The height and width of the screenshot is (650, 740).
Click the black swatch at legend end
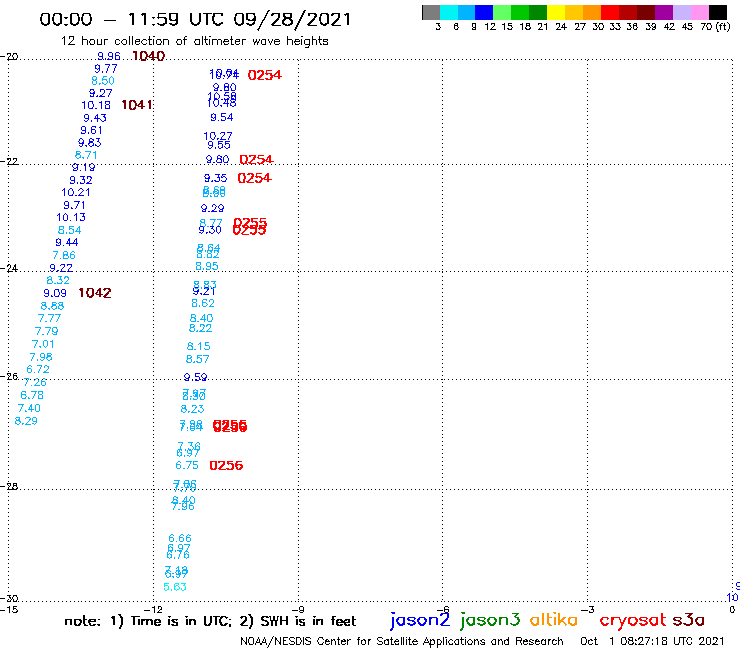click(717, 12)
